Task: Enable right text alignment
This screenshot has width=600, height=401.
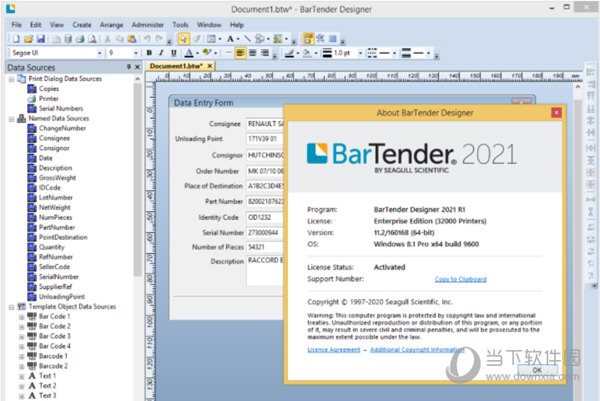Action: 265,53
